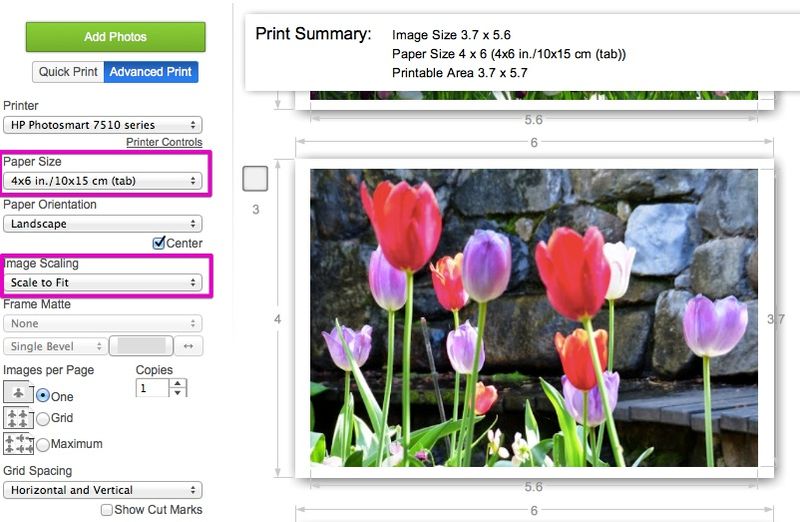
Task: Click the Image Size 3.7 x 5.6 summary text
Action: click(451, 35)
